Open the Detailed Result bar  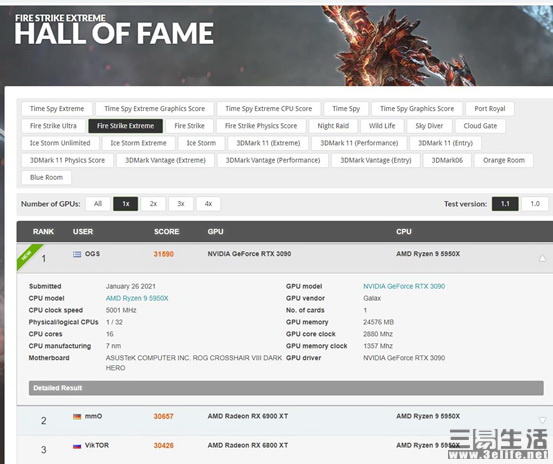pos(286,388)
